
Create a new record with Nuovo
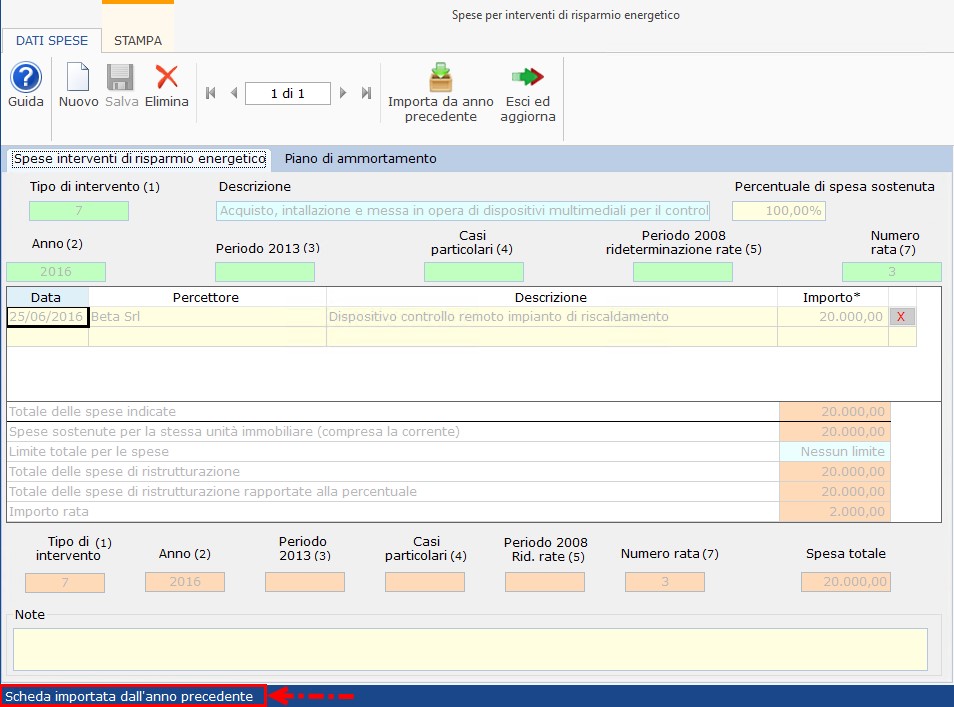tap(78, 85)
